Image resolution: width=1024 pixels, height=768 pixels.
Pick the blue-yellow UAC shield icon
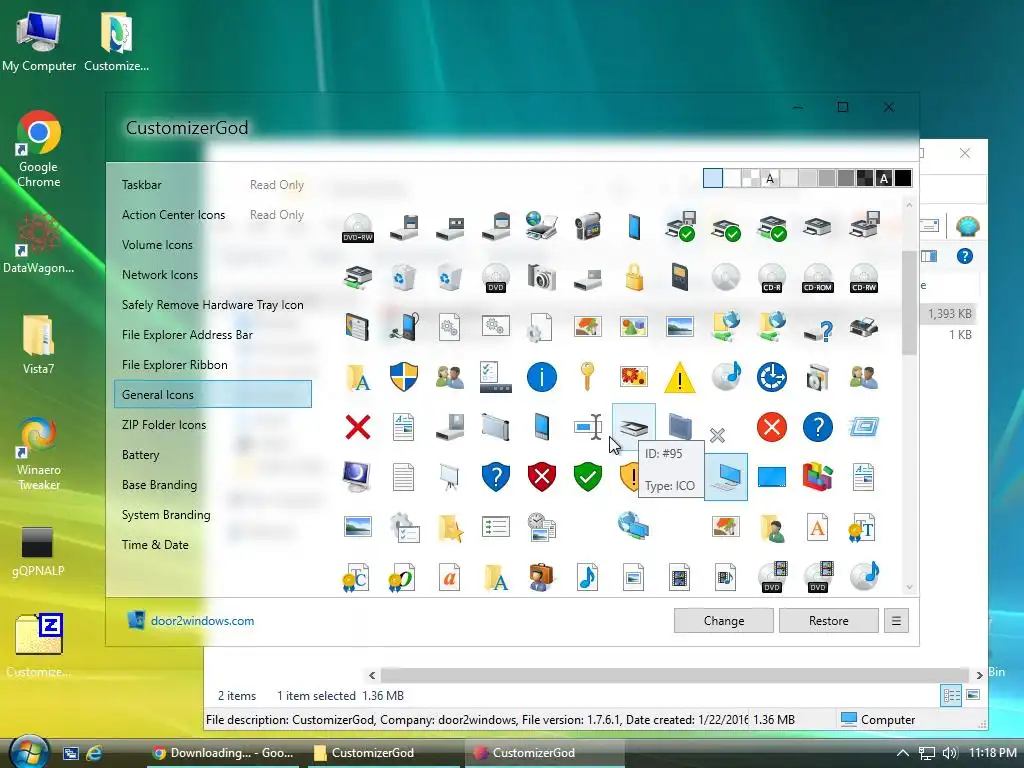(404, 377)
